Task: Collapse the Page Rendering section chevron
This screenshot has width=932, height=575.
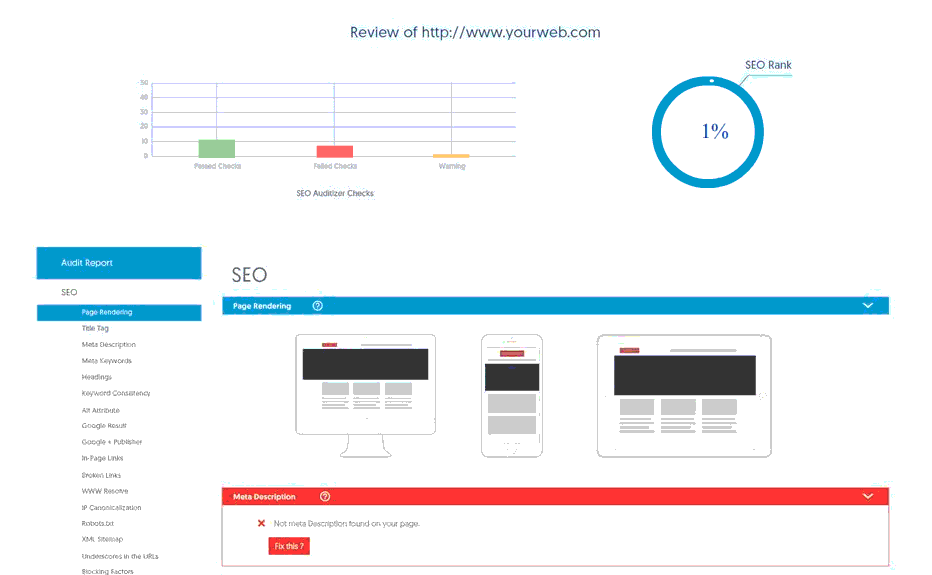Action: [867, 306]
